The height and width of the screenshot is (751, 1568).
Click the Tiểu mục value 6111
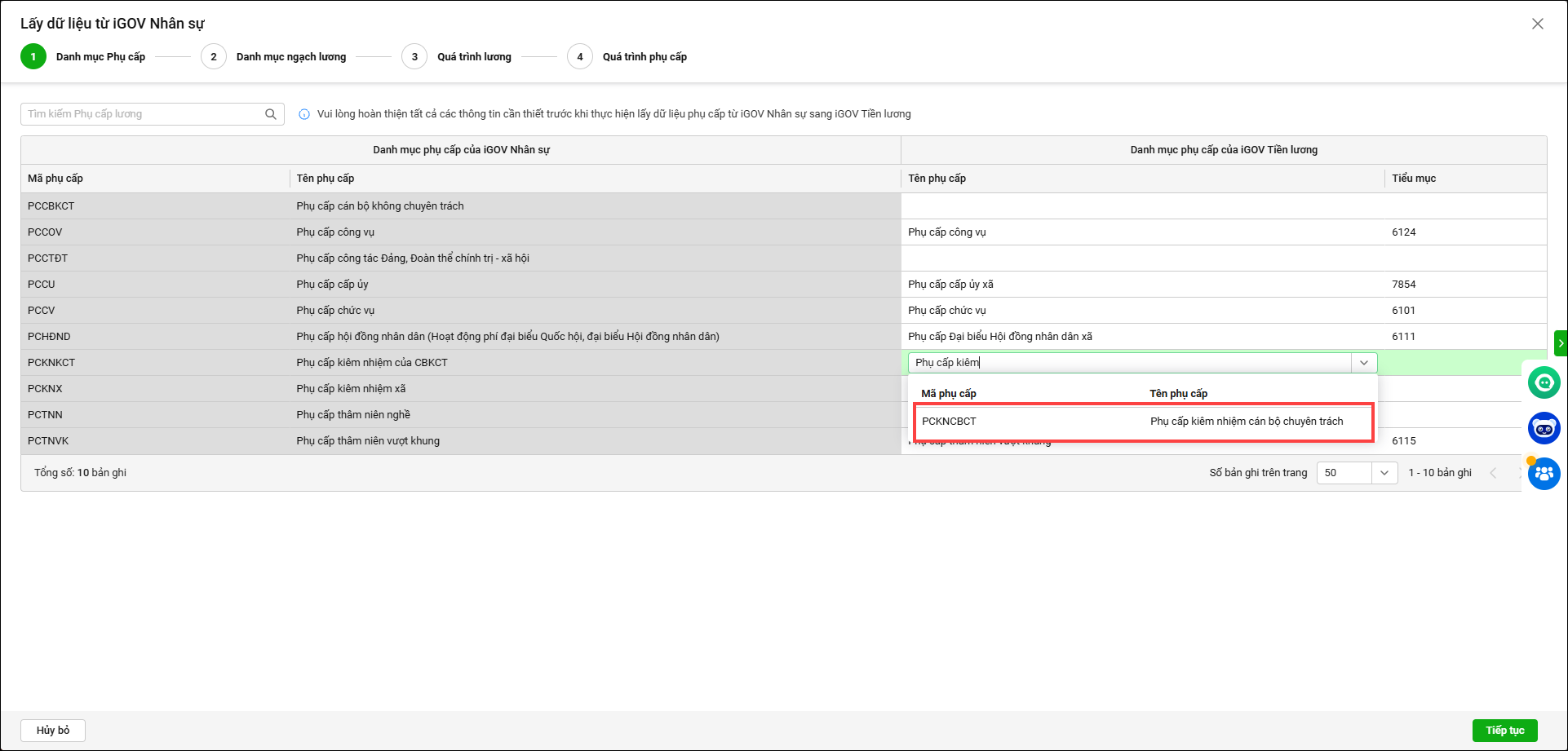tap(1403, 337)
